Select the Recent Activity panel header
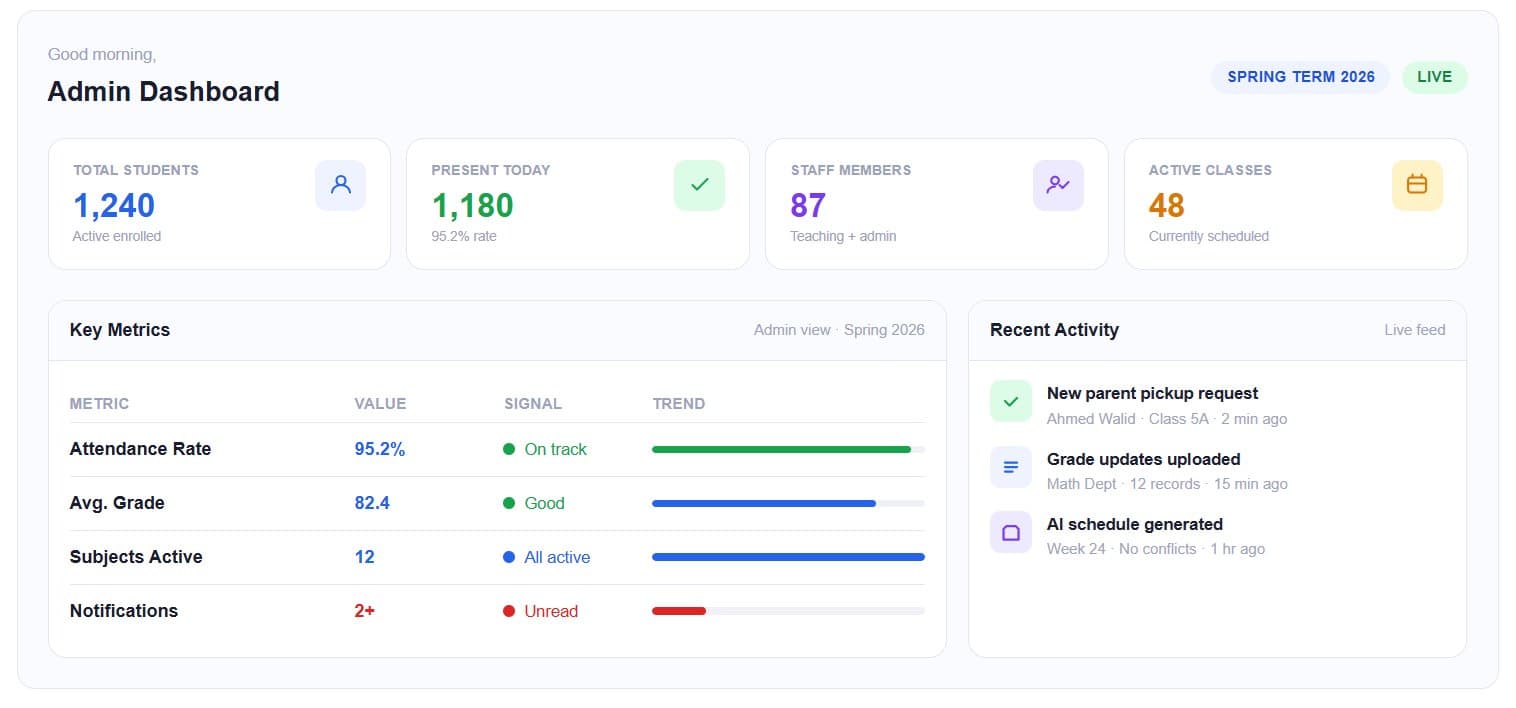1516x708 pixels. (x=1054, y=329)
